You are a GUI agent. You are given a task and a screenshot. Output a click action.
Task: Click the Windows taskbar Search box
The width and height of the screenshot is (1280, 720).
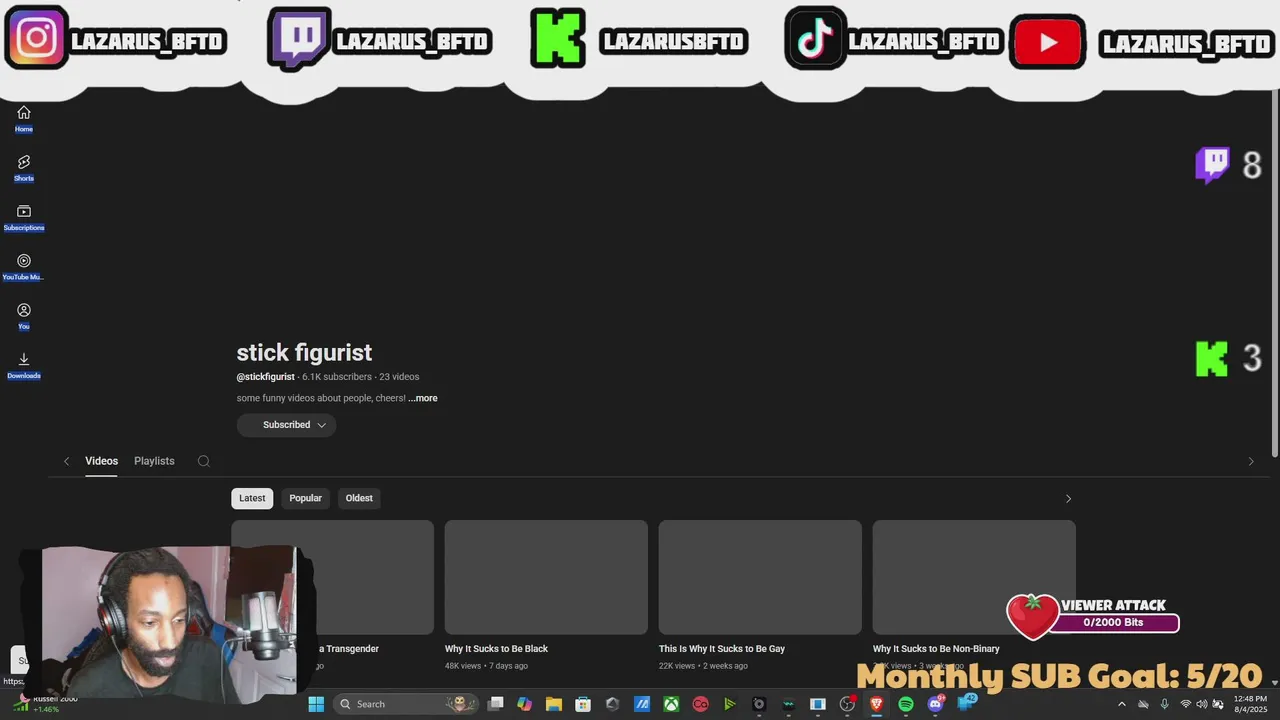point(406,704)
